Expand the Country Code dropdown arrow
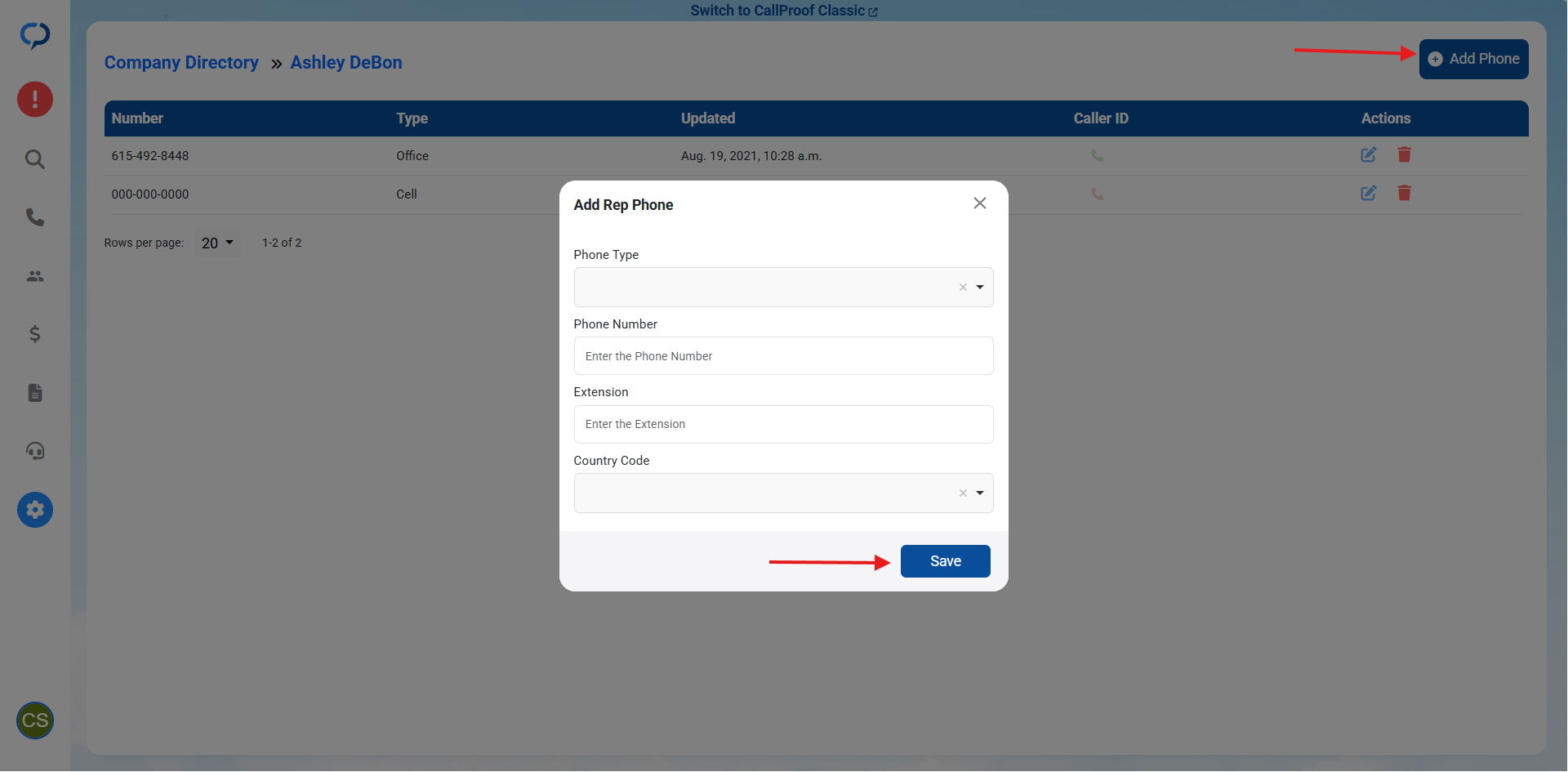This screenshot has height=772, width=1568. pyautogui.click(x=980, y=493)
